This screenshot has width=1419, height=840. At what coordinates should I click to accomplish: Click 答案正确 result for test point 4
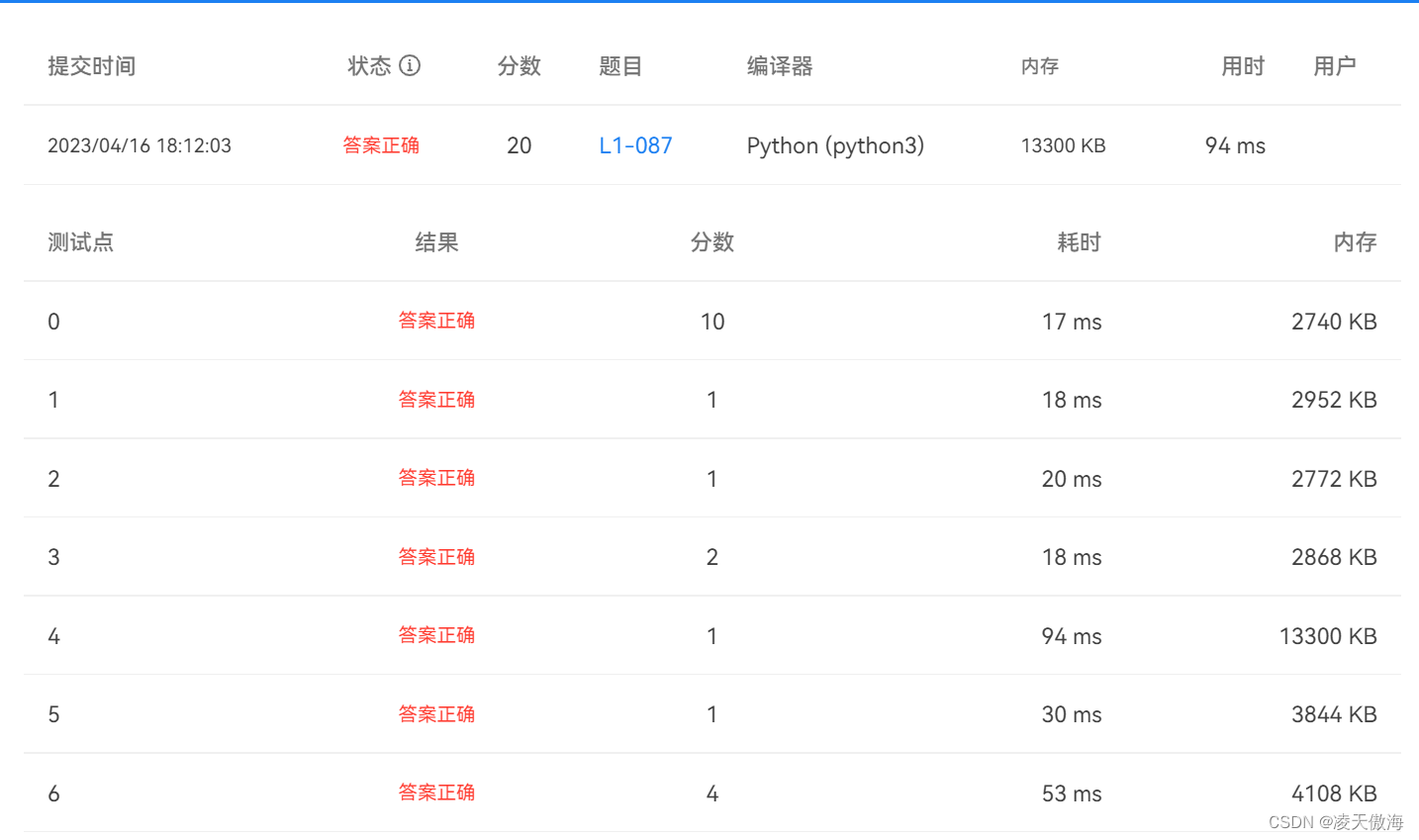click(x=436, y=635)
